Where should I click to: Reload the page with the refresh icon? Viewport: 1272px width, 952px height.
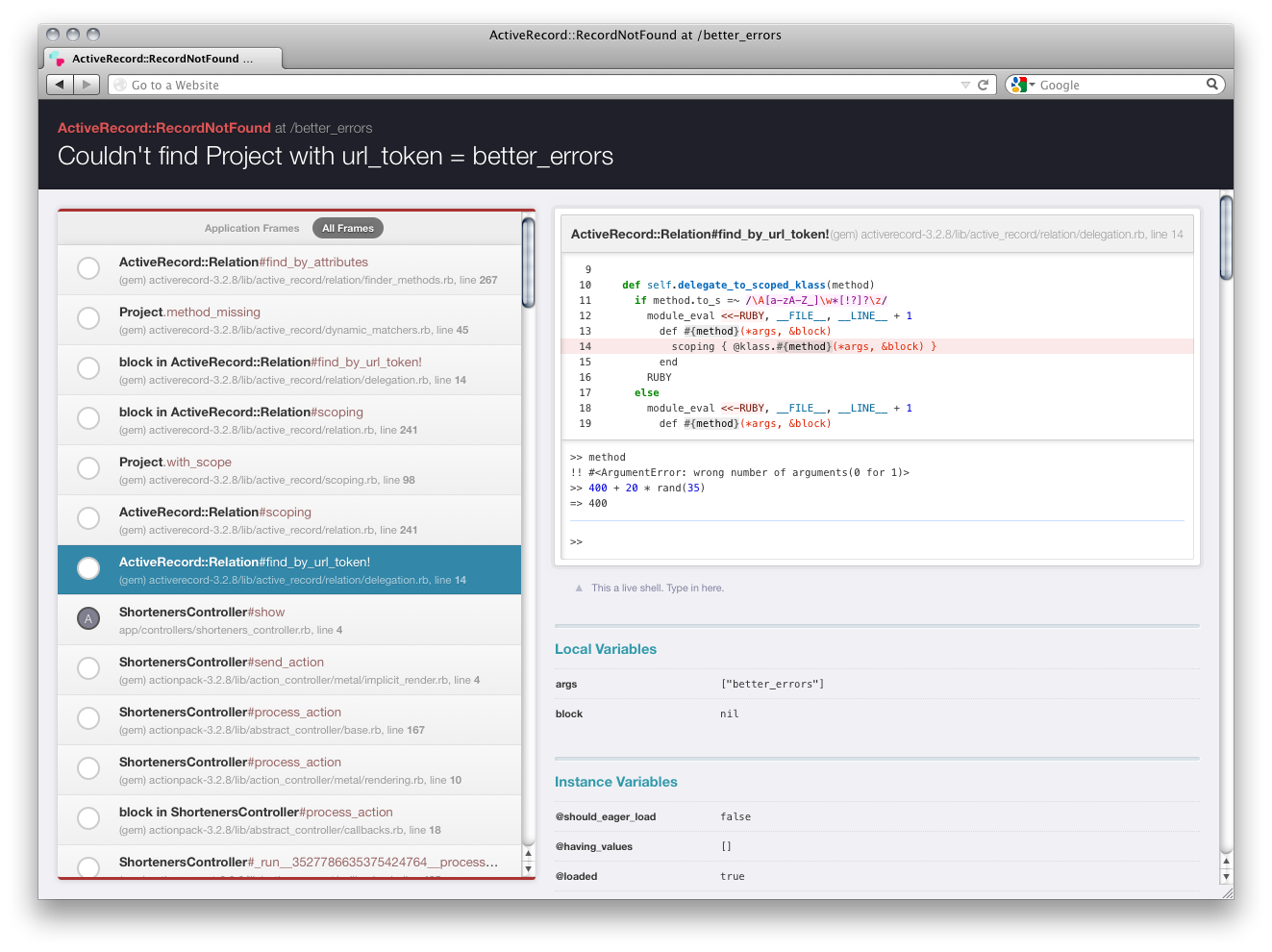[x=983, y=85]
